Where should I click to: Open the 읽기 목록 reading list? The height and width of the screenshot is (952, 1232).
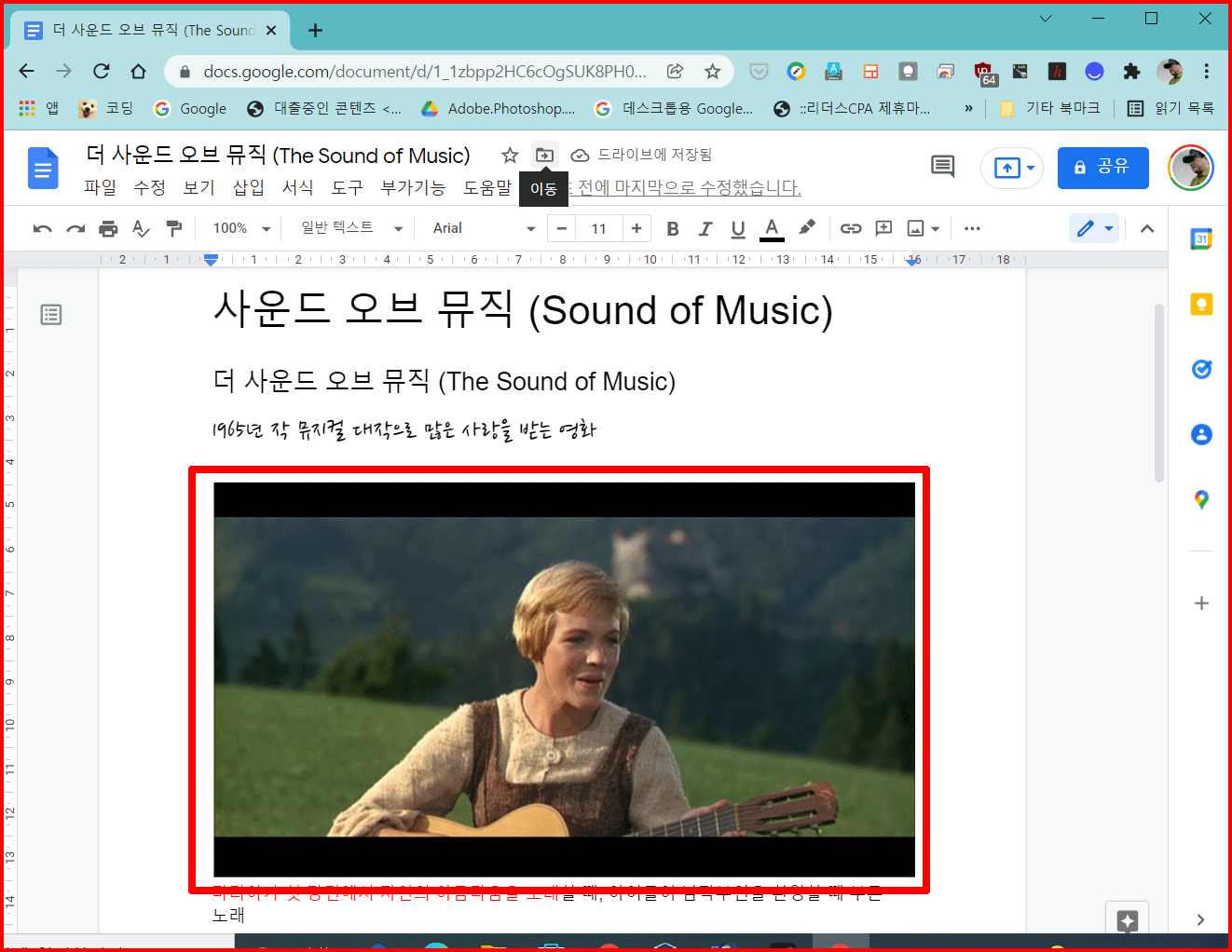coord(1171,109)
